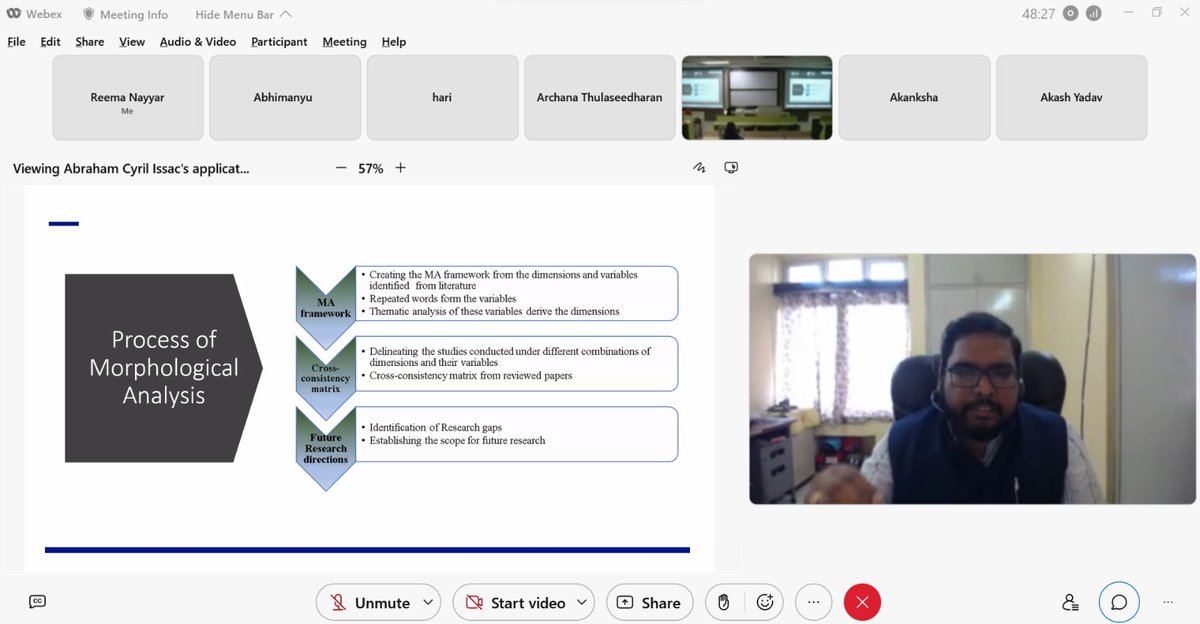Click the 57% zoom level value

click(x=371, y=168)
